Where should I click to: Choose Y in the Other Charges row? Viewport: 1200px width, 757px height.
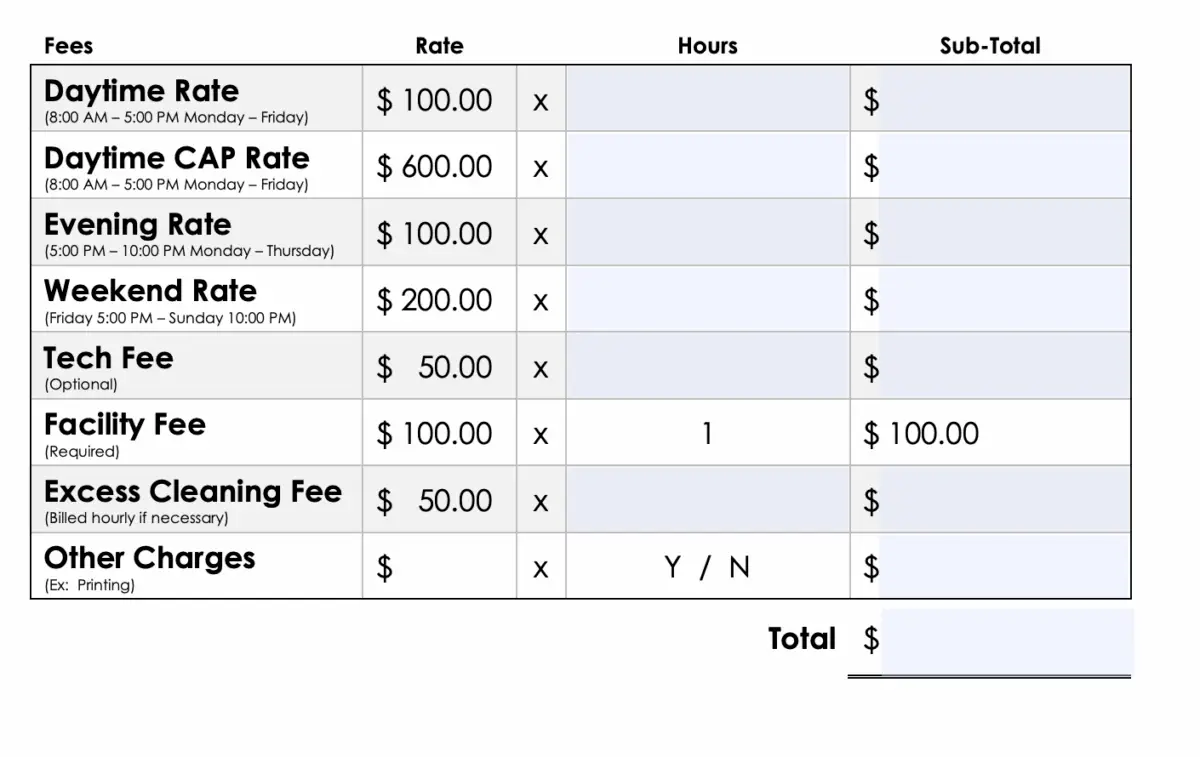pyautogui.click(x=673, y=567)
